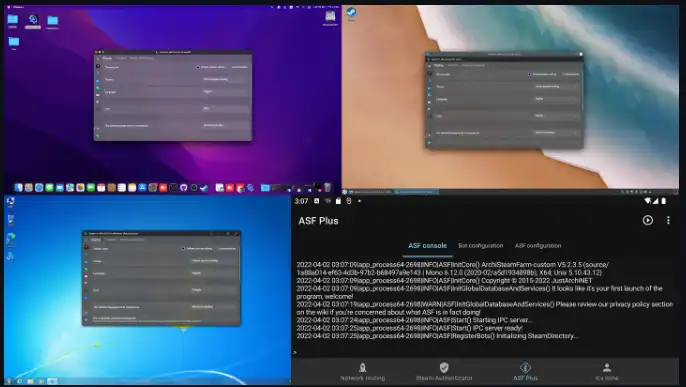Screen dimensions: 686x387
Task: Launch Safari from the macOS Dock
Action: pos(39,188)
